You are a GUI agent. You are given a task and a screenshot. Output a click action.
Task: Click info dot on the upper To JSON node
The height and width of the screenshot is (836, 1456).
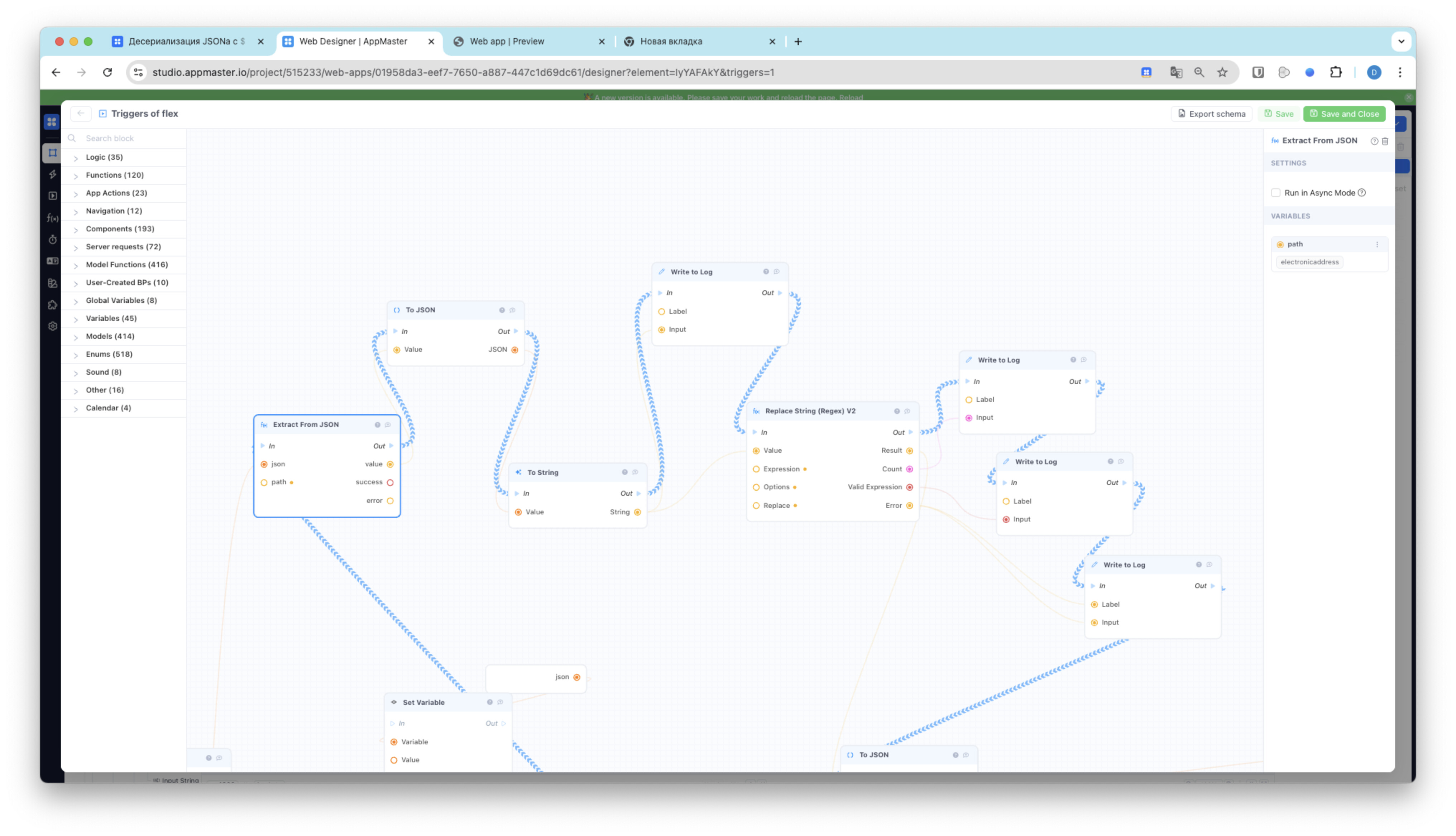[x=502, y=310]
